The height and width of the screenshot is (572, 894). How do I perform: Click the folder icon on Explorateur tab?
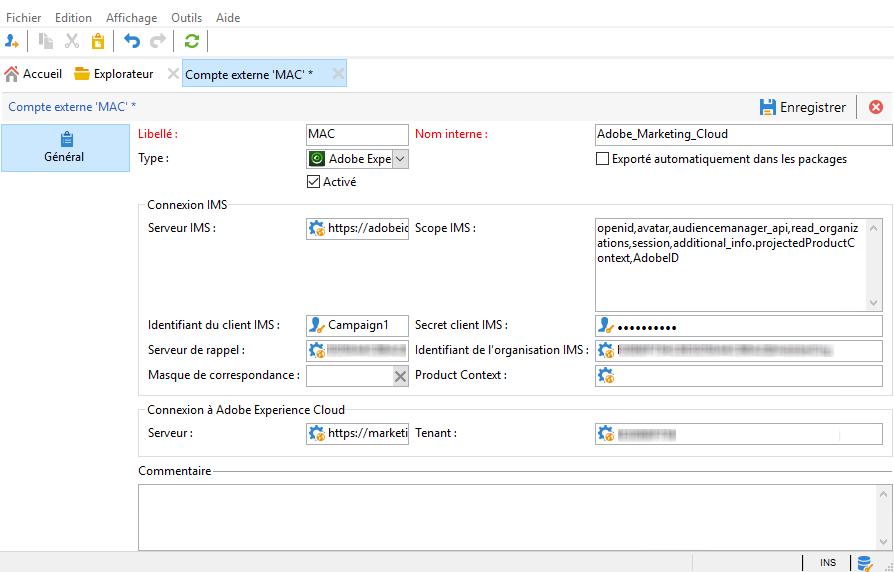pos(82,74)
